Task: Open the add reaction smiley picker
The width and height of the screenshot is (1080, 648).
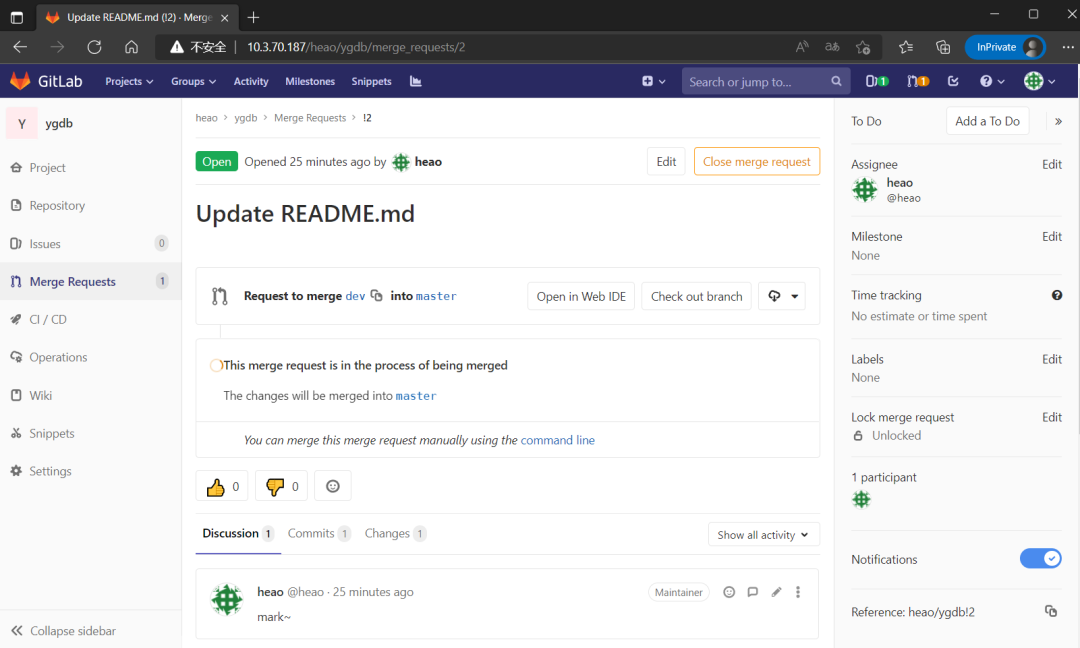Action: tap(333, 487)
